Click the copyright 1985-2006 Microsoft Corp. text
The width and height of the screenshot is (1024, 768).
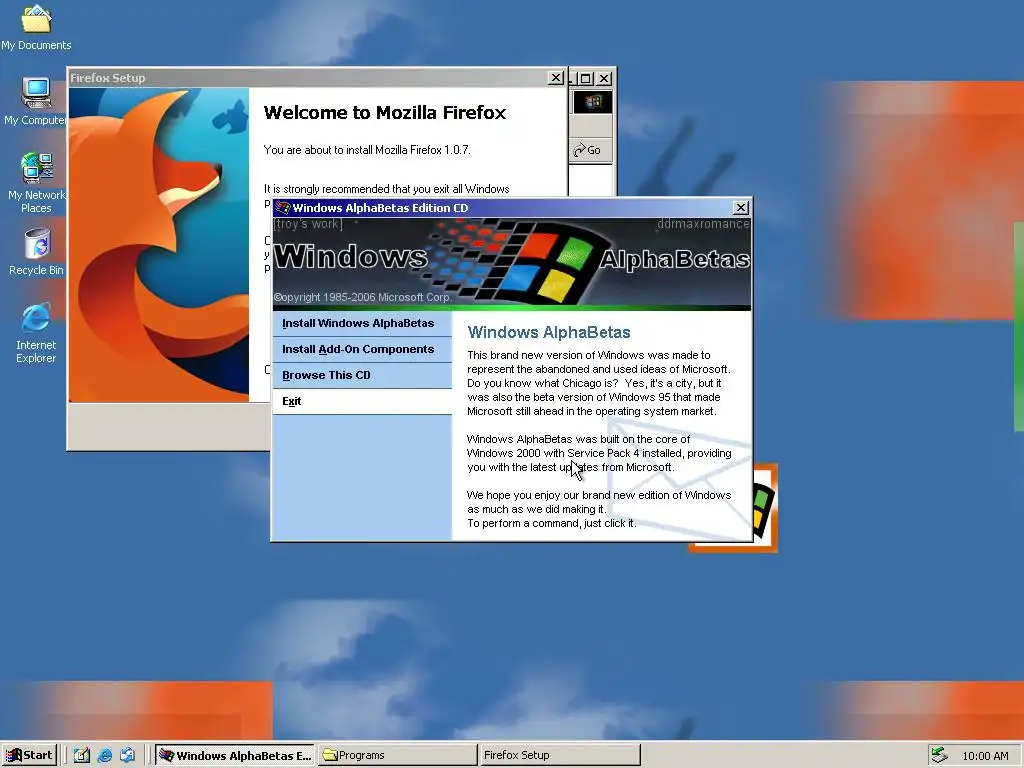pos(362,297)
